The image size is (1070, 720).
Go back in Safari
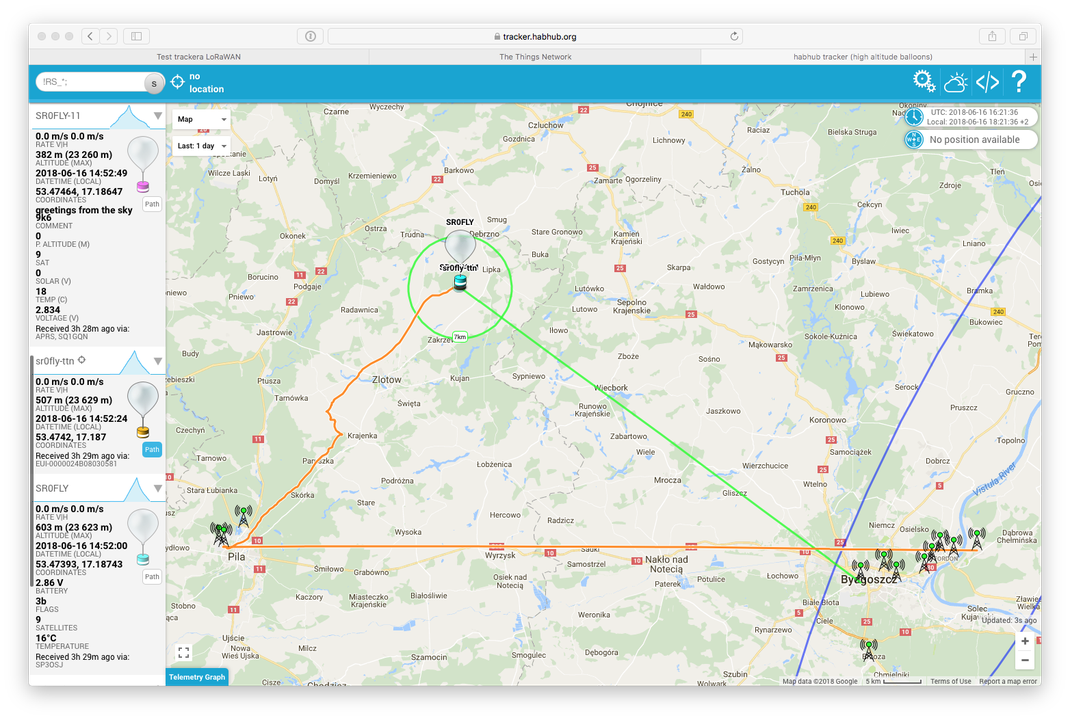click(x=91, y=36)
